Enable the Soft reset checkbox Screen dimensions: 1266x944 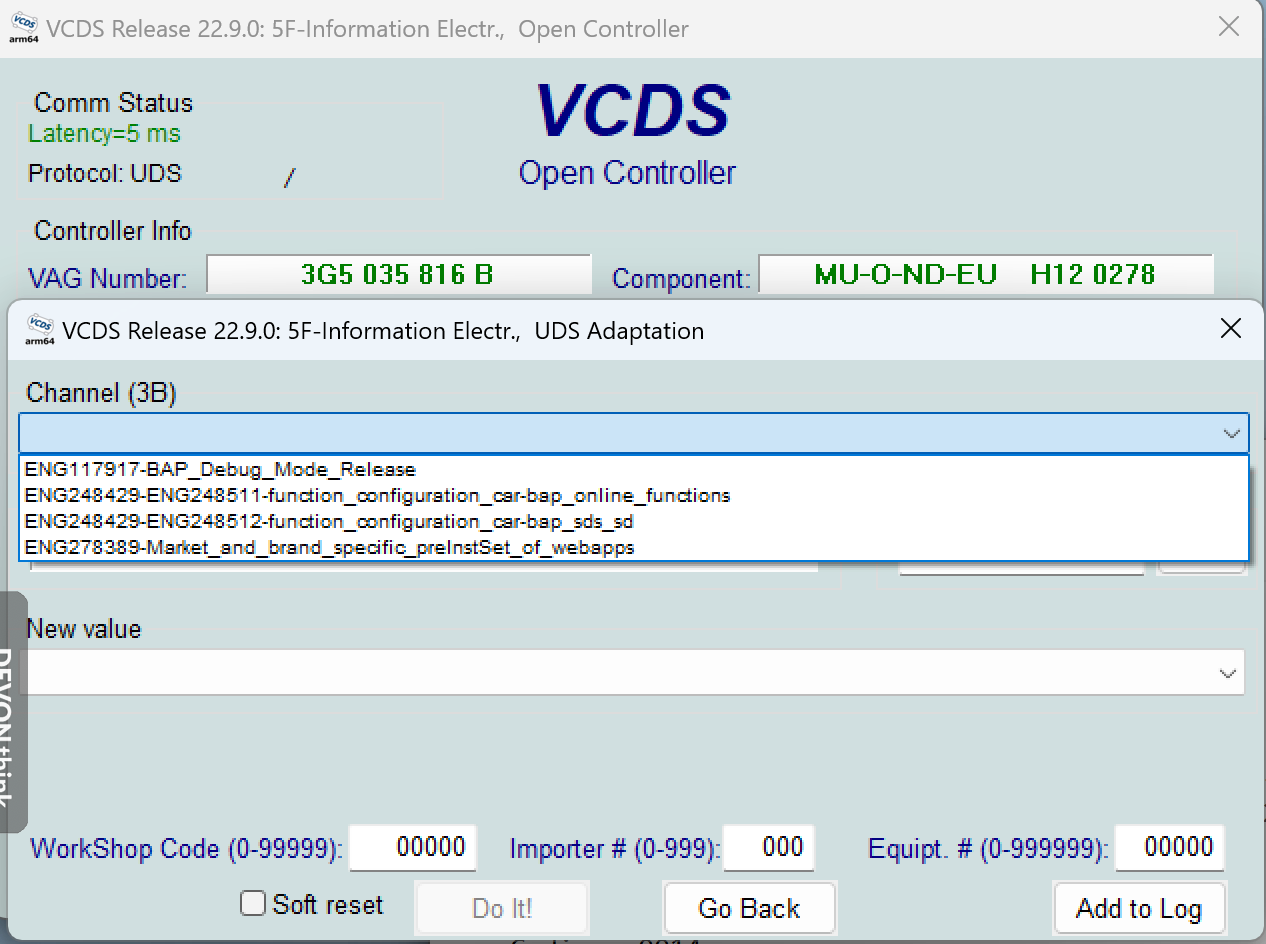[253, 904]
